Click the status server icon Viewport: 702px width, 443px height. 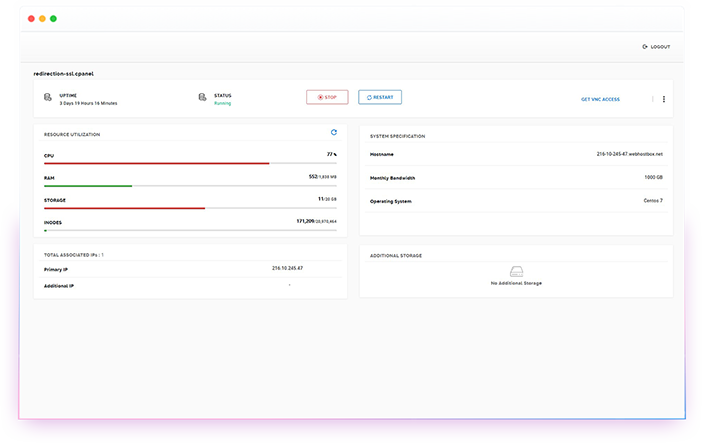coord(203,97)
